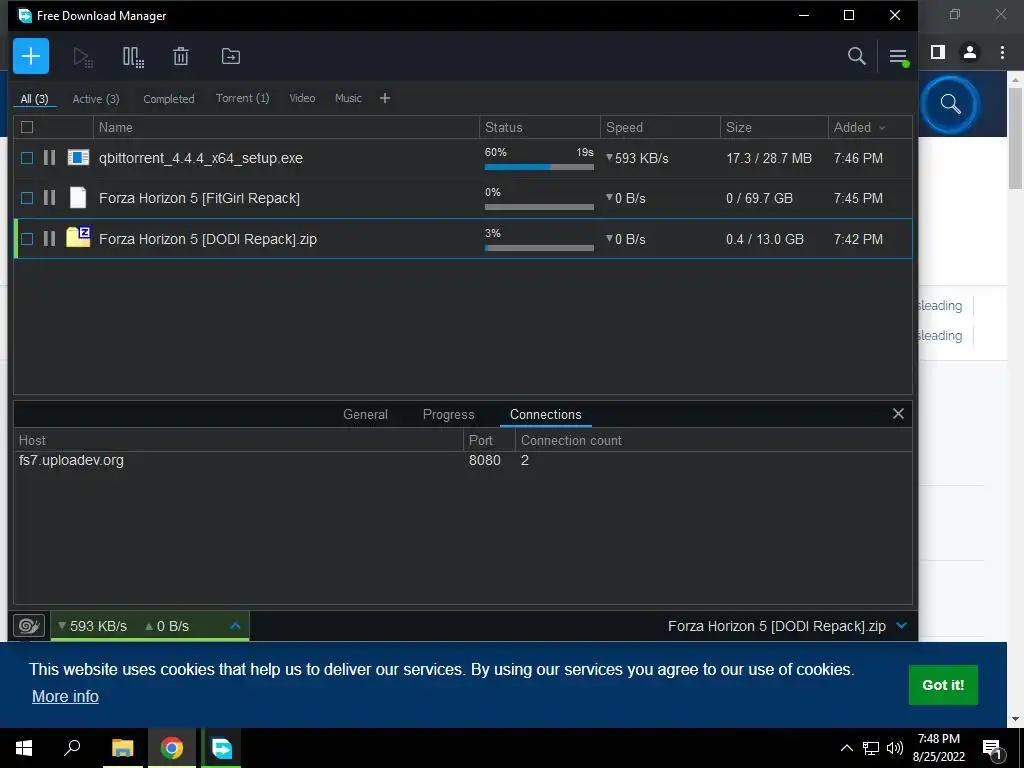1024x768 pixels.
Task: Check the box for qbittorrent setup download
Action: [27, 158]
